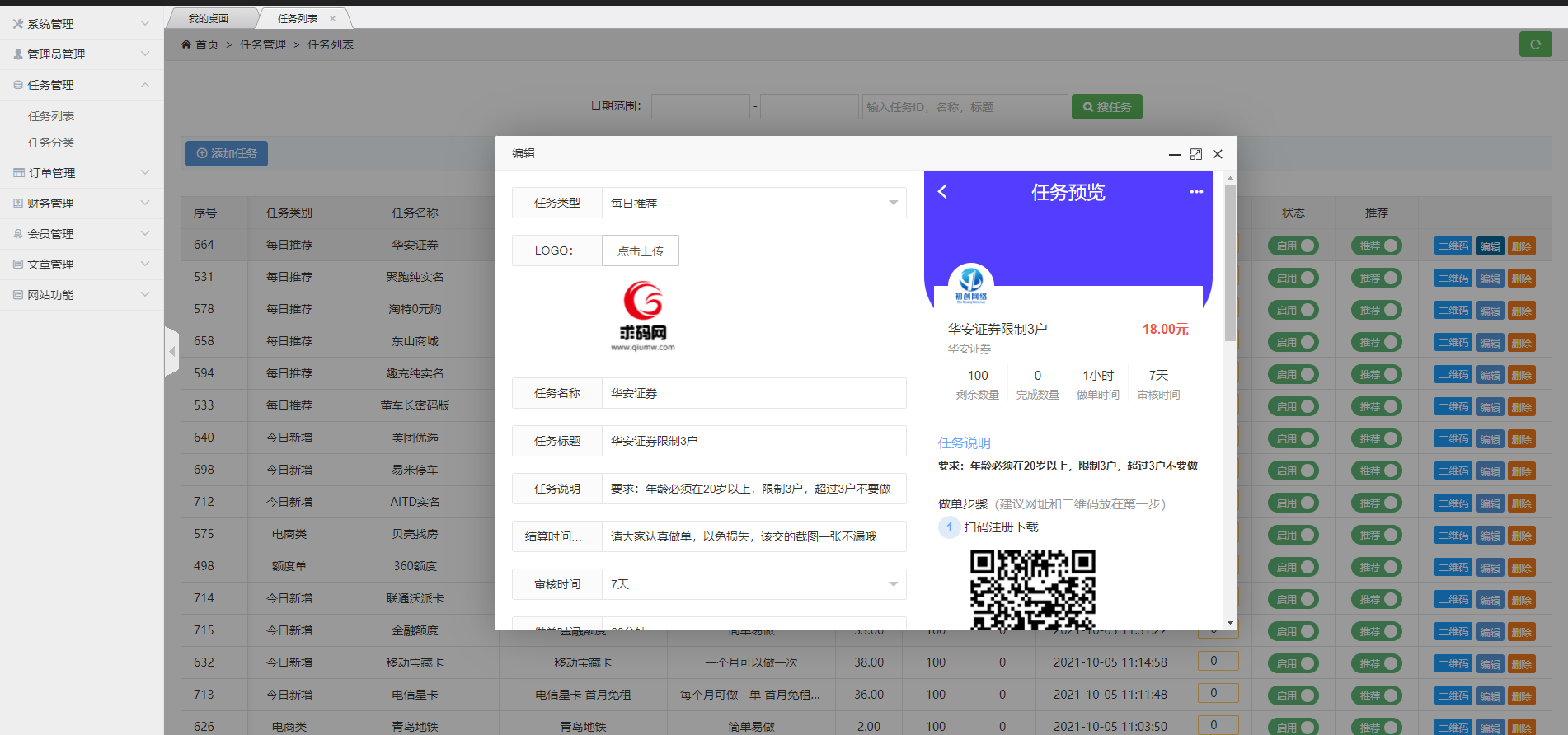The image size is (1568, 735).
Task: Expand 管理员管理 using its chevron
Action: pos(145,54)
